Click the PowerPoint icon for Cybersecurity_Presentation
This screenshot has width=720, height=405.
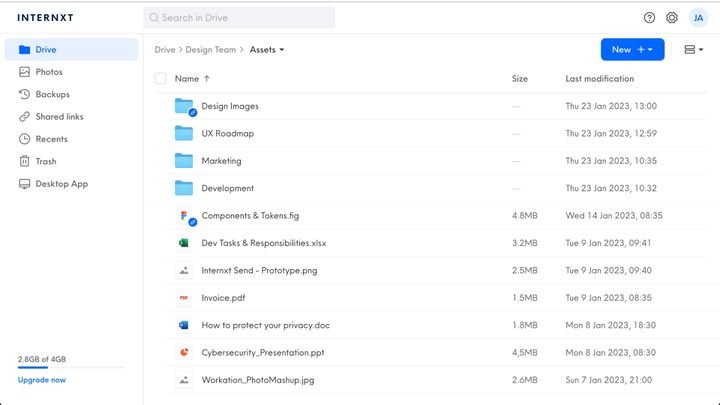click(x=184, y=352)
